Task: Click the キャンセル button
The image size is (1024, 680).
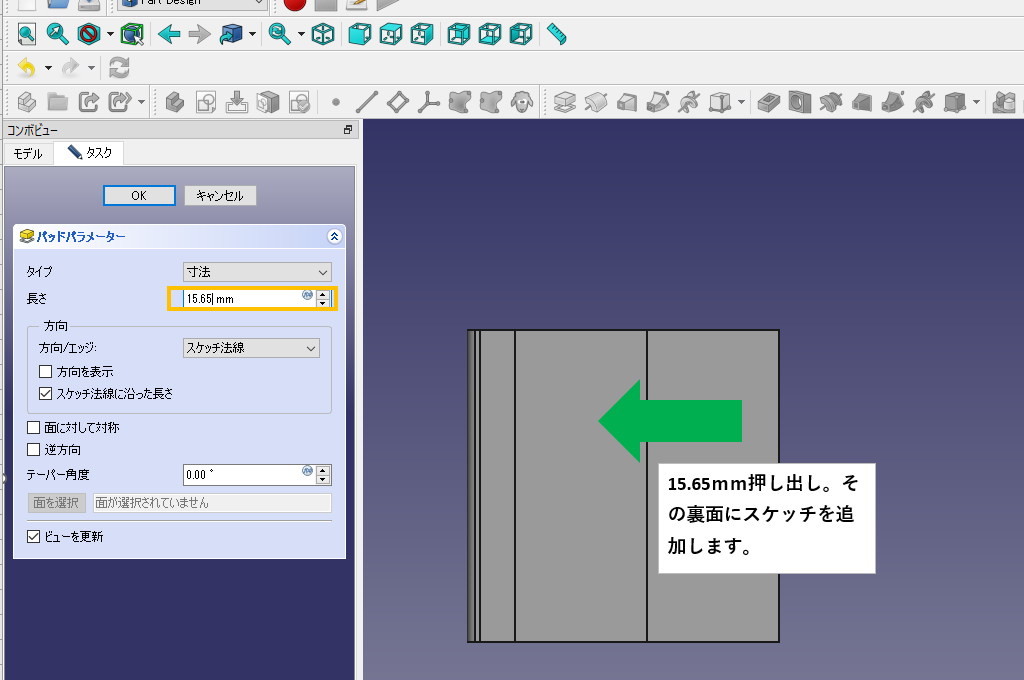Action: 220,196
